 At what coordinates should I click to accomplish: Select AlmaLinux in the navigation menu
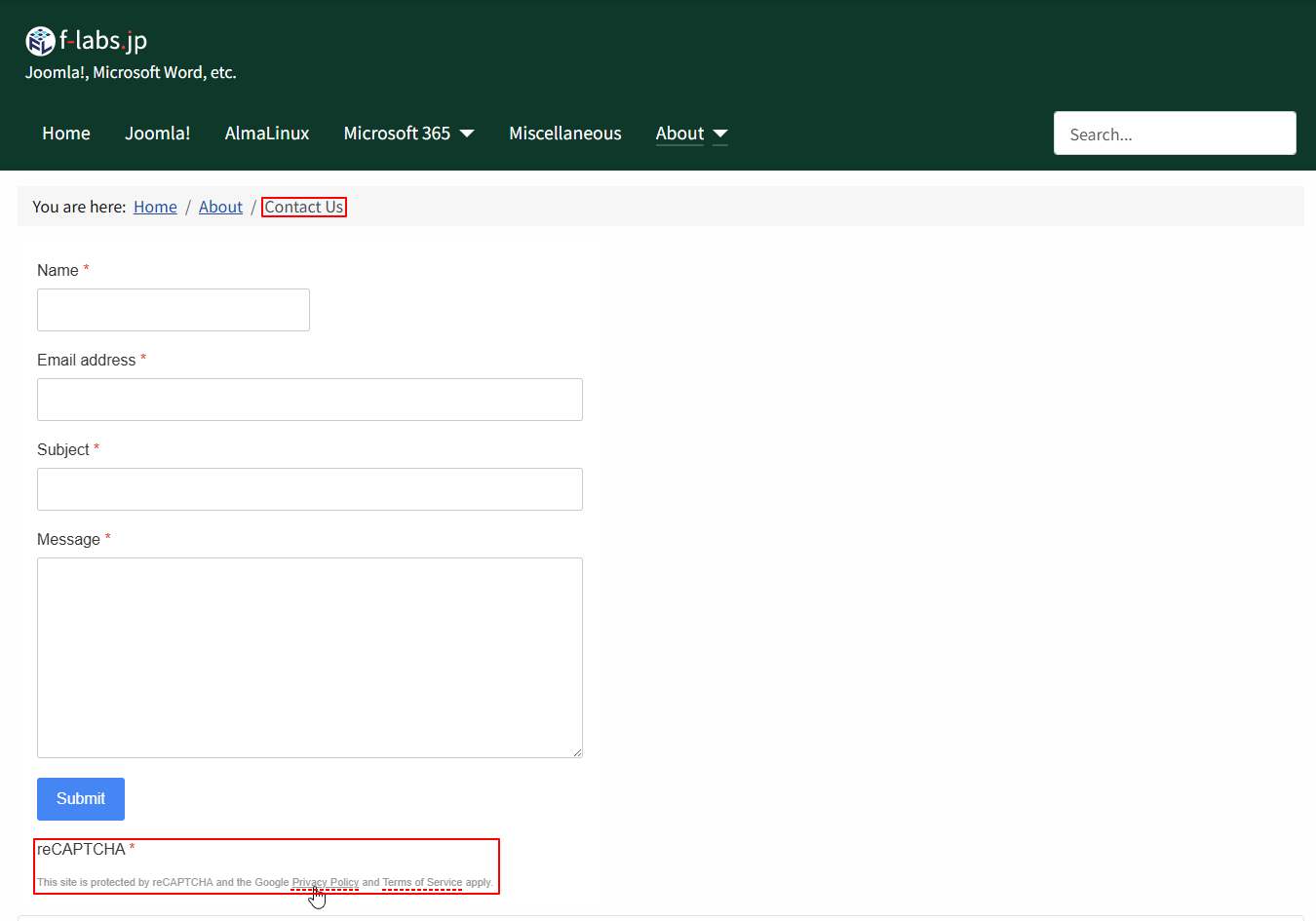coord(266,134)
